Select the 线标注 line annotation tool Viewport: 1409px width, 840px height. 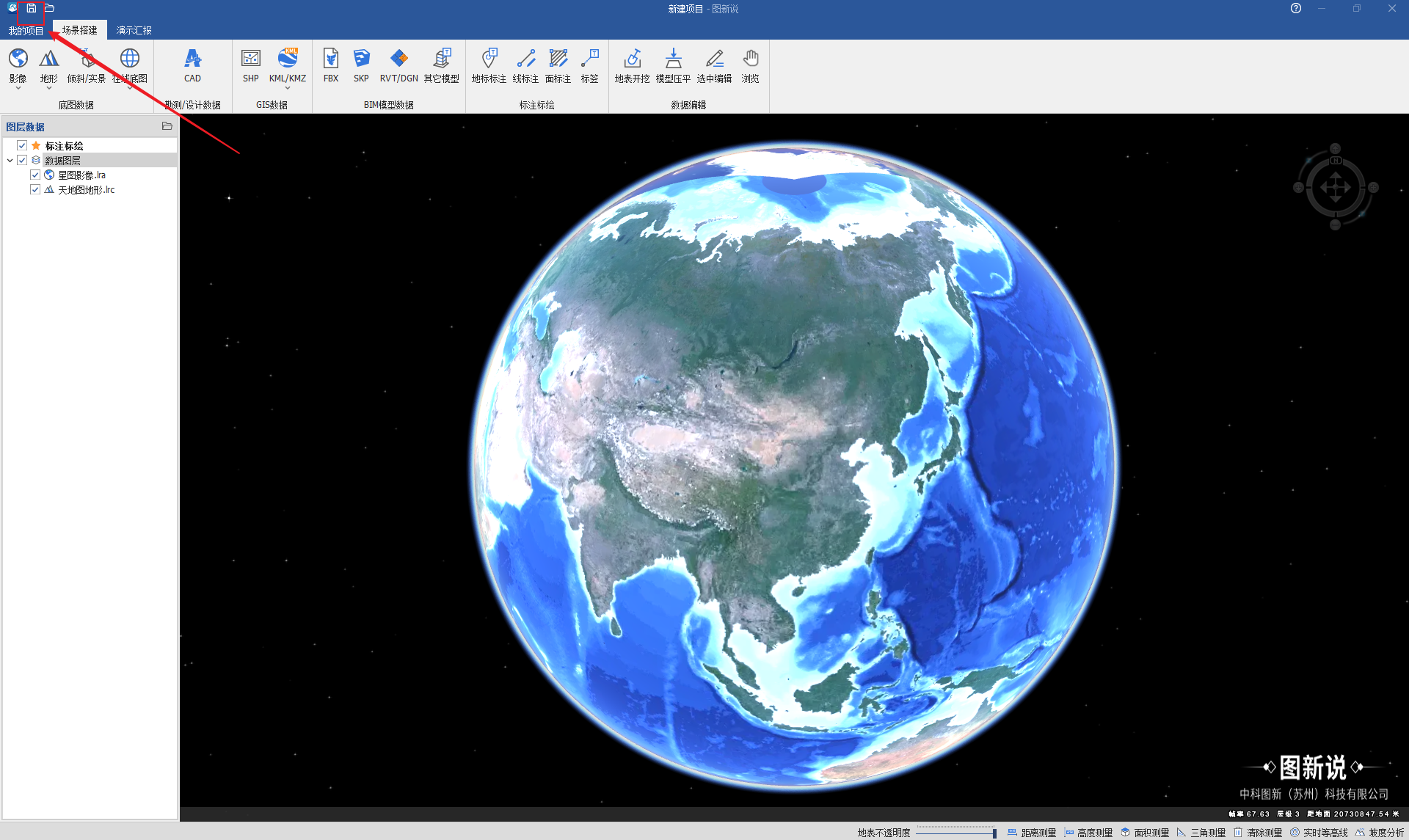tap(525, 65)
